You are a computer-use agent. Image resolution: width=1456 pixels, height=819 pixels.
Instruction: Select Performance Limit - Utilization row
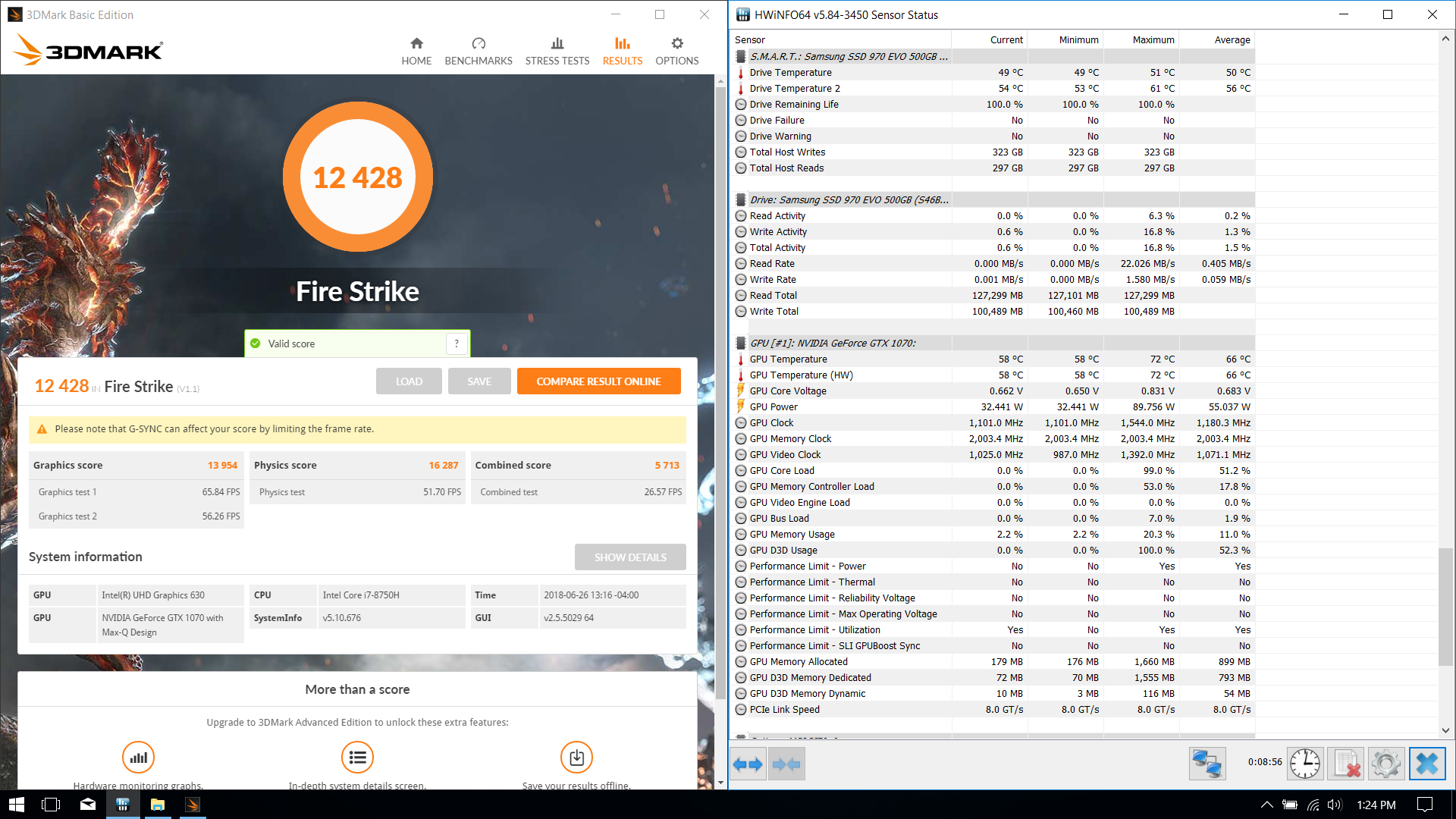pyautogui.click(x=993, y=630)
